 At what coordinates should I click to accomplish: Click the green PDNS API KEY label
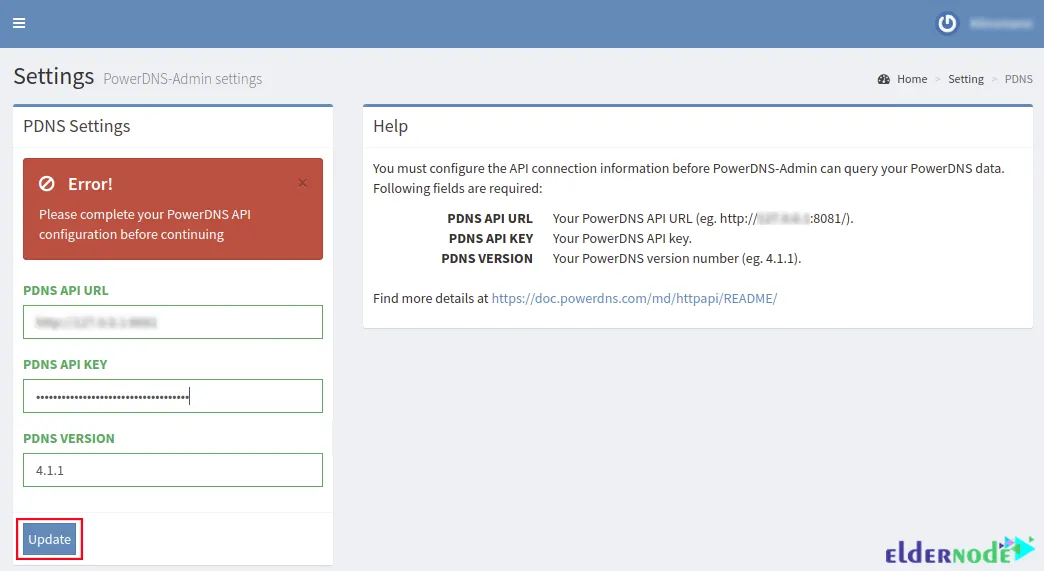tap(65, 365)
